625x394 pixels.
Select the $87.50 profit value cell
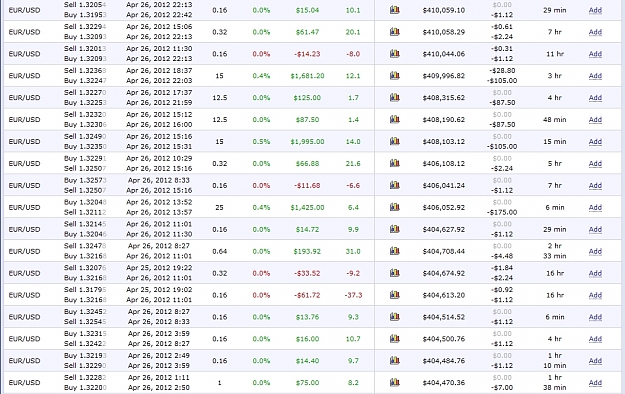coord(307,120)
